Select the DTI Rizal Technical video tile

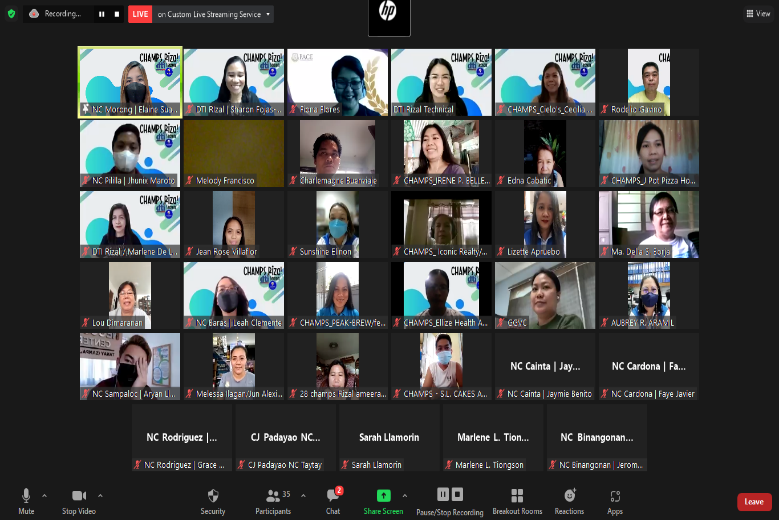pos(442,82)
